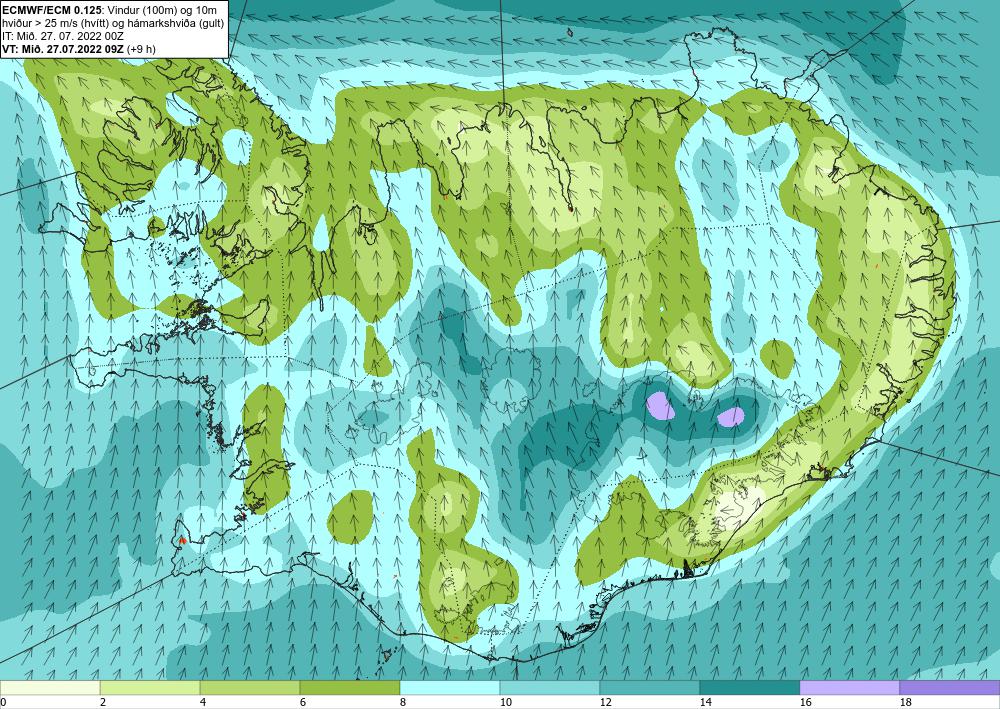The height and width of the screenshot is (709, 1000).
Task: Click the legend label '8'
Action: pyautogui.click(x=402, y=703)
